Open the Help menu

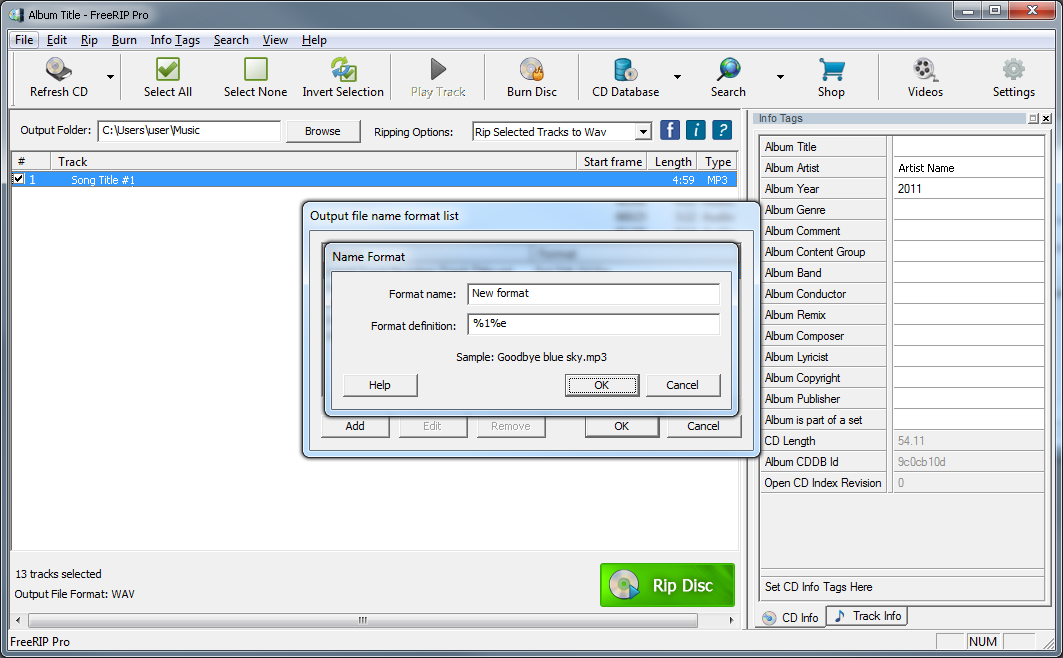pos(314,40)
